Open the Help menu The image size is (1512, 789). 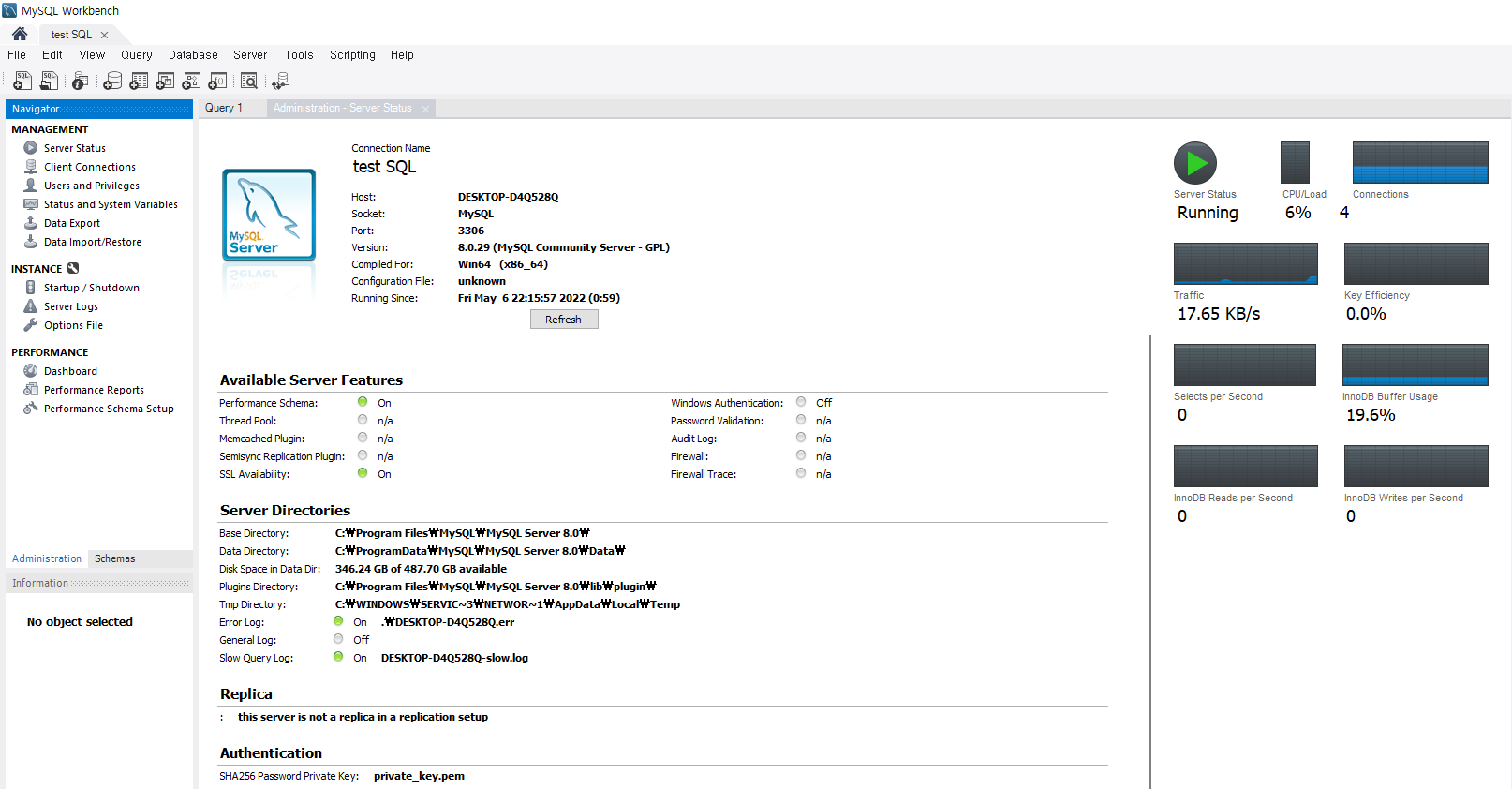click(402, 55)
